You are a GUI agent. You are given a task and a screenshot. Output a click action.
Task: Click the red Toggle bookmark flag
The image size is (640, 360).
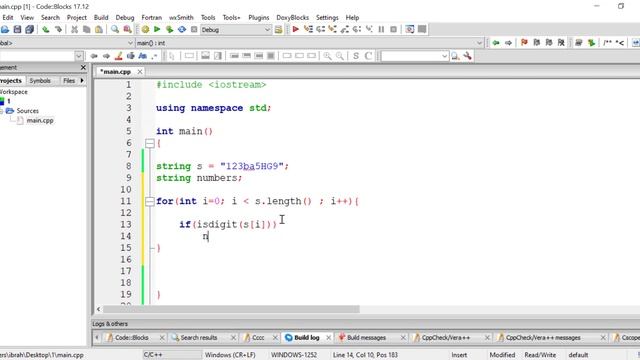tap(524, 43)
